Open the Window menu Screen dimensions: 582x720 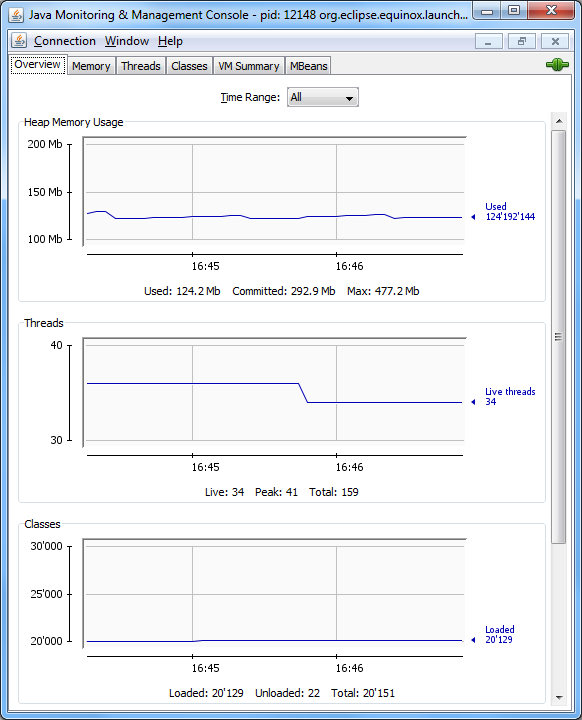(x=127, y=41)
